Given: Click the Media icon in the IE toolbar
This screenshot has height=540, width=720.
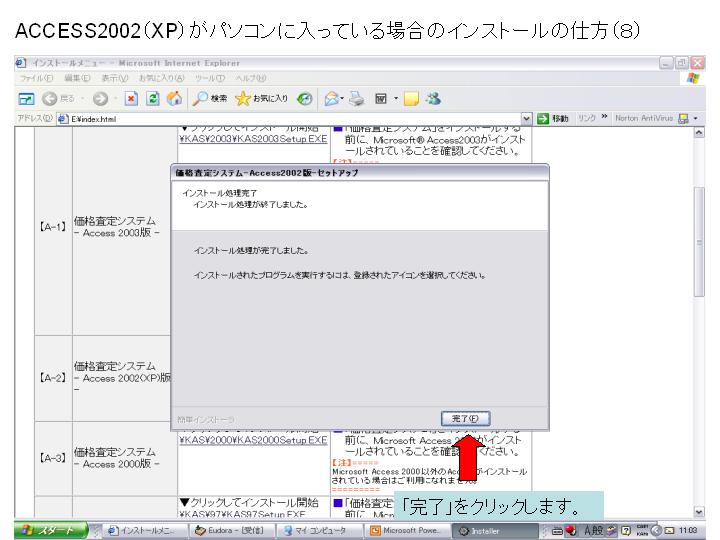Looking at the screenshot, I should pos(304,99).
